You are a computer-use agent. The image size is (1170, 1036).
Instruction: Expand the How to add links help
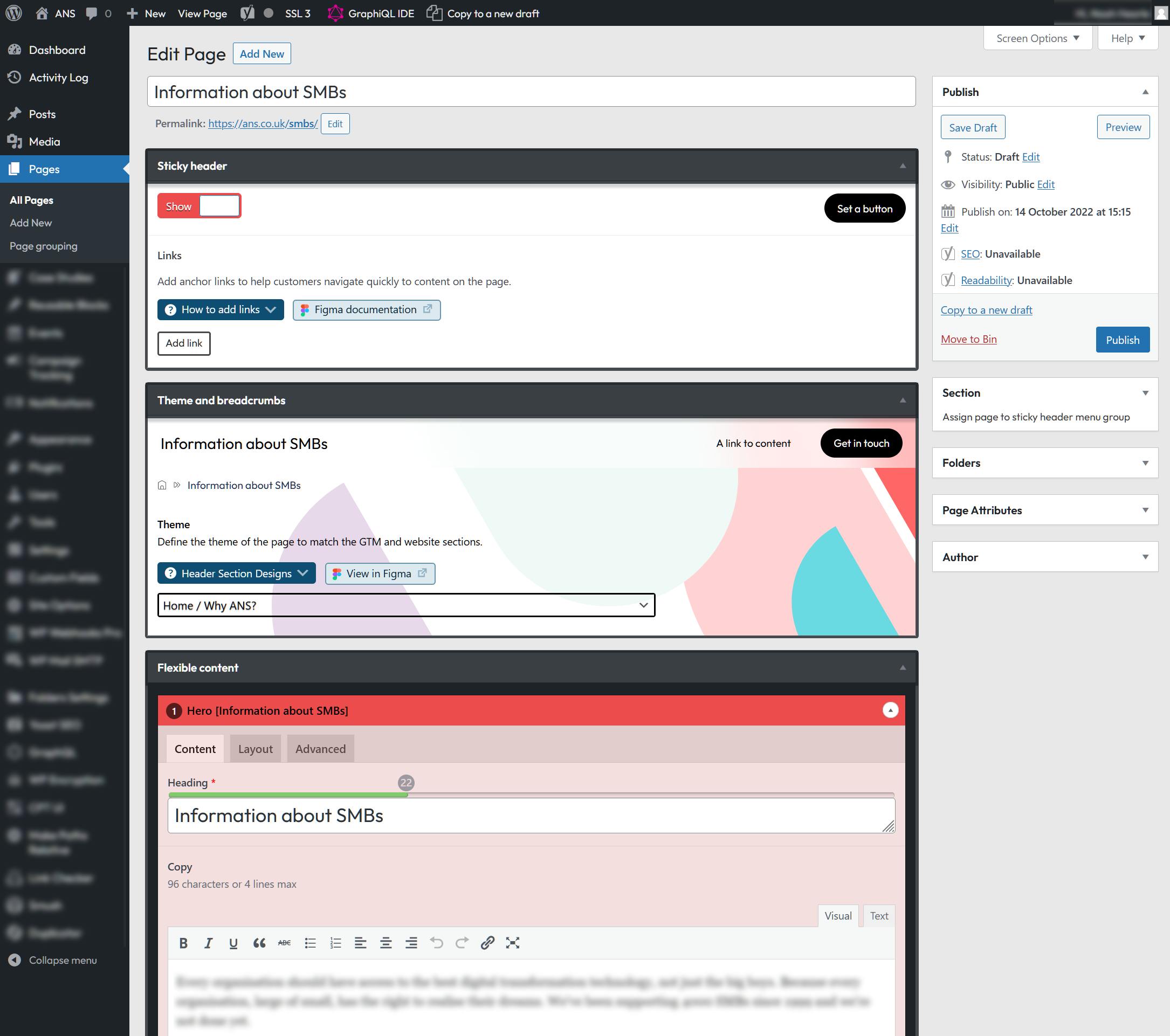pos(221,309)
